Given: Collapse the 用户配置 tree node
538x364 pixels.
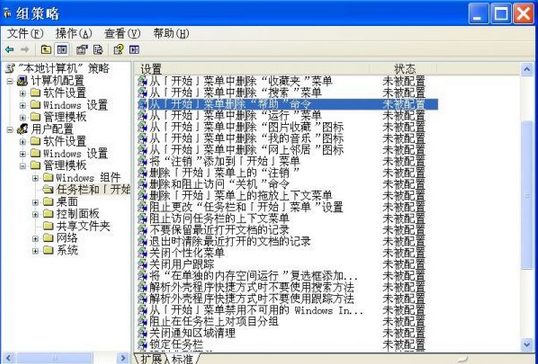Looking at the screenshot, I should (10, 130).
